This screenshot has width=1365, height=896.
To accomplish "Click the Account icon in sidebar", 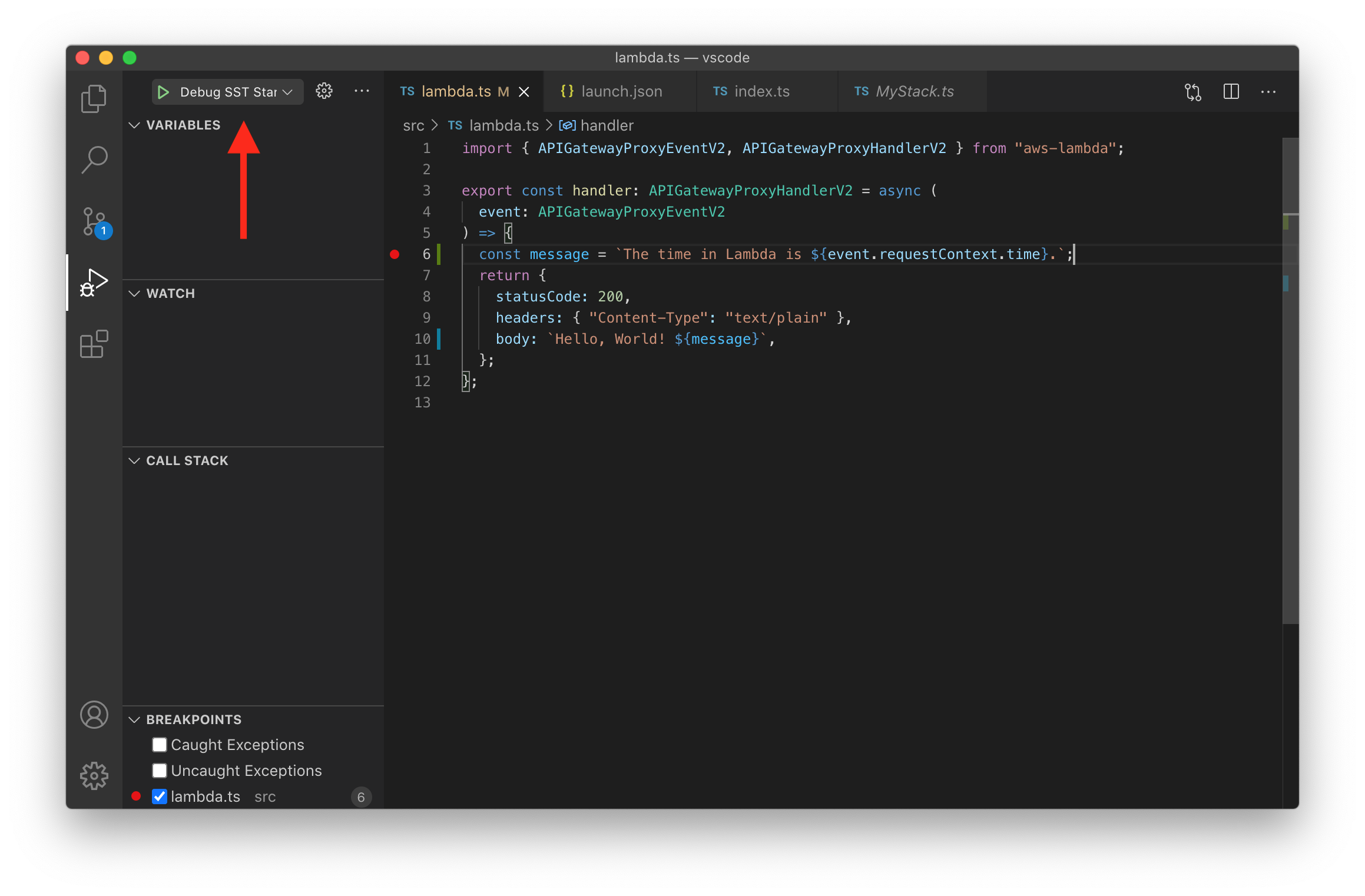I will [x=94, y=714].
